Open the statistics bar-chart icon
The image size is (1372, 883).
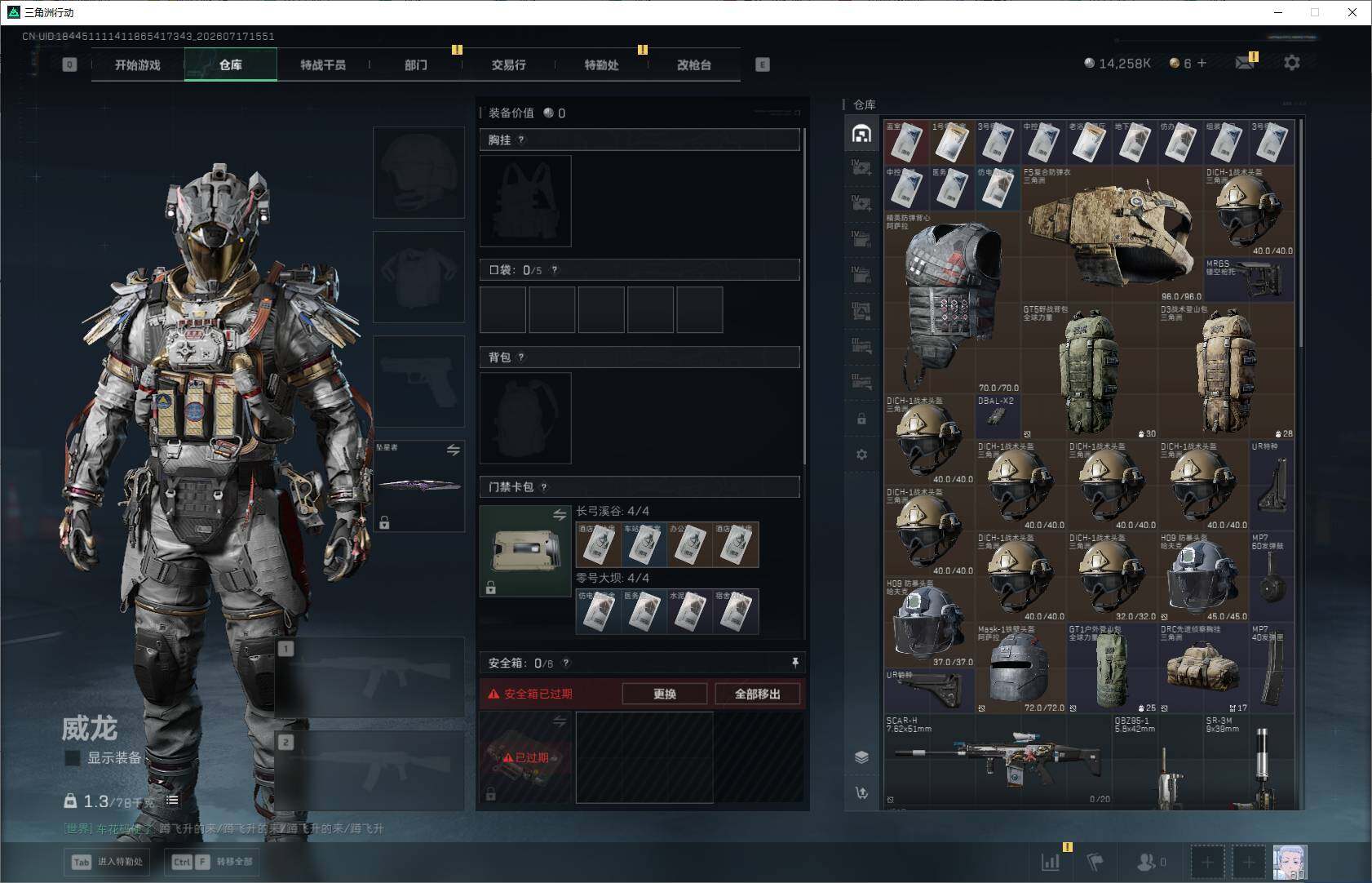tap(1051, 862)
